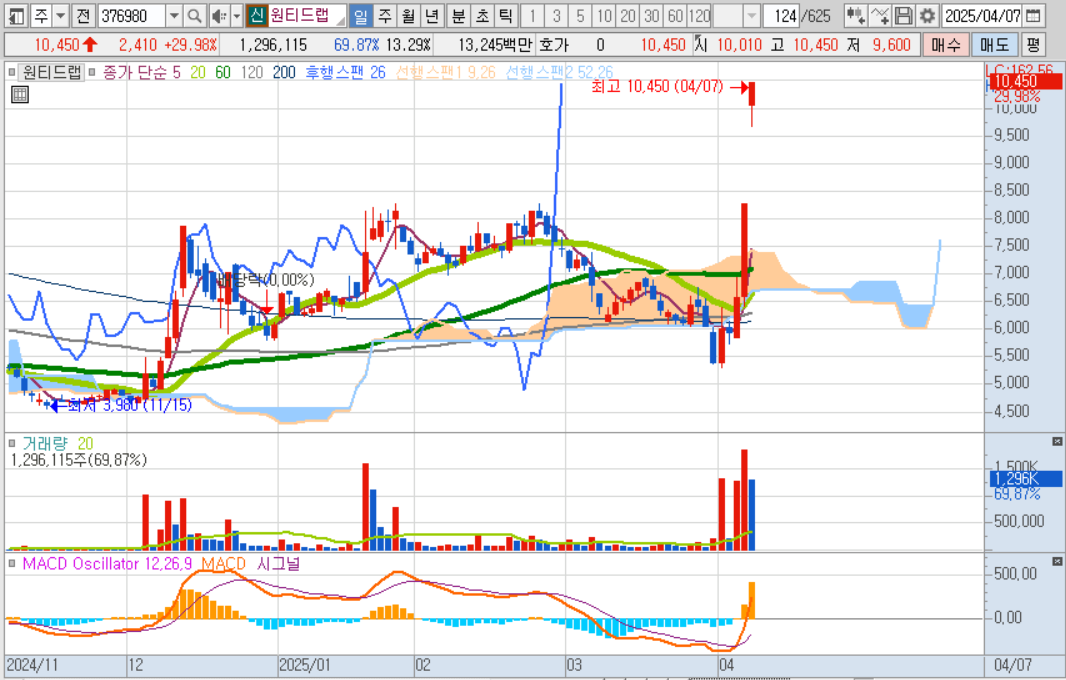Select the 분 minute period tab
The image size is (1066, 680).
click(459, 15)
